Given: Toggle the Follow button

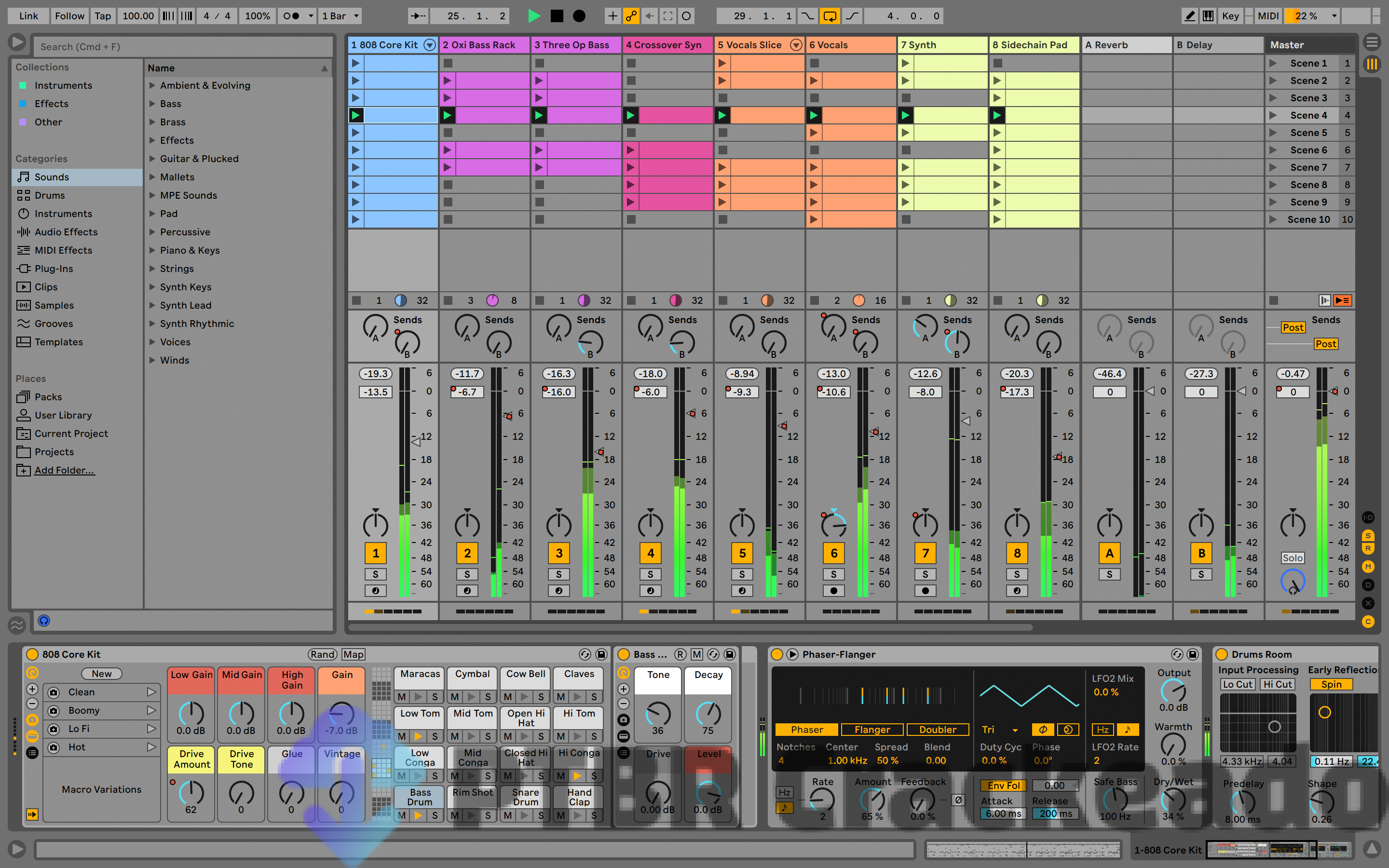Looking at the screenshot, I should [69, 16].
